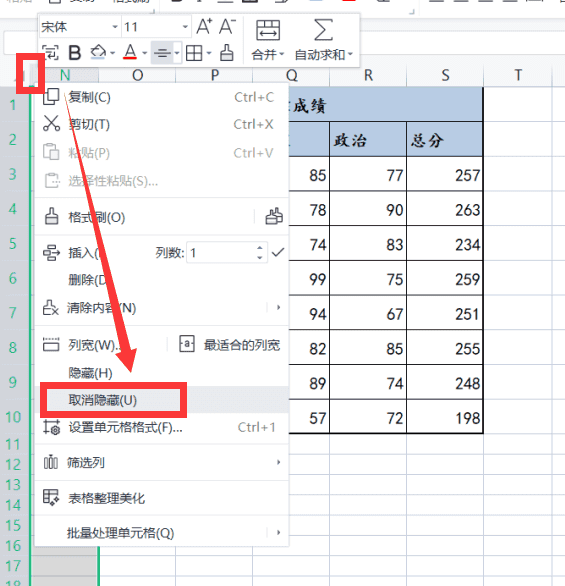Image resolution: width=565 pixels, height=586 pixels.
Task: Open the font size dropdown showing 11
Action: 185,27
